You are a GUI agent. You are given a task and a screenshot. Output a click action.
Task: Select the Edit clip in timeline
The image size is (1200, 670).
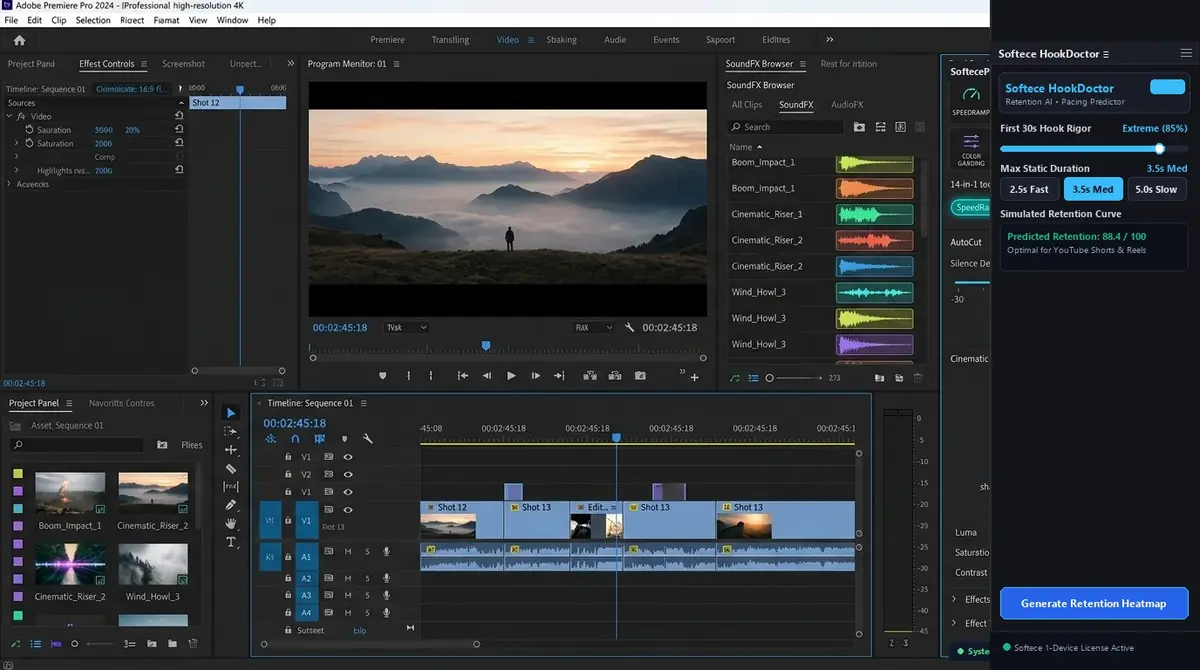pyautogui.click(x=596, y=520)
